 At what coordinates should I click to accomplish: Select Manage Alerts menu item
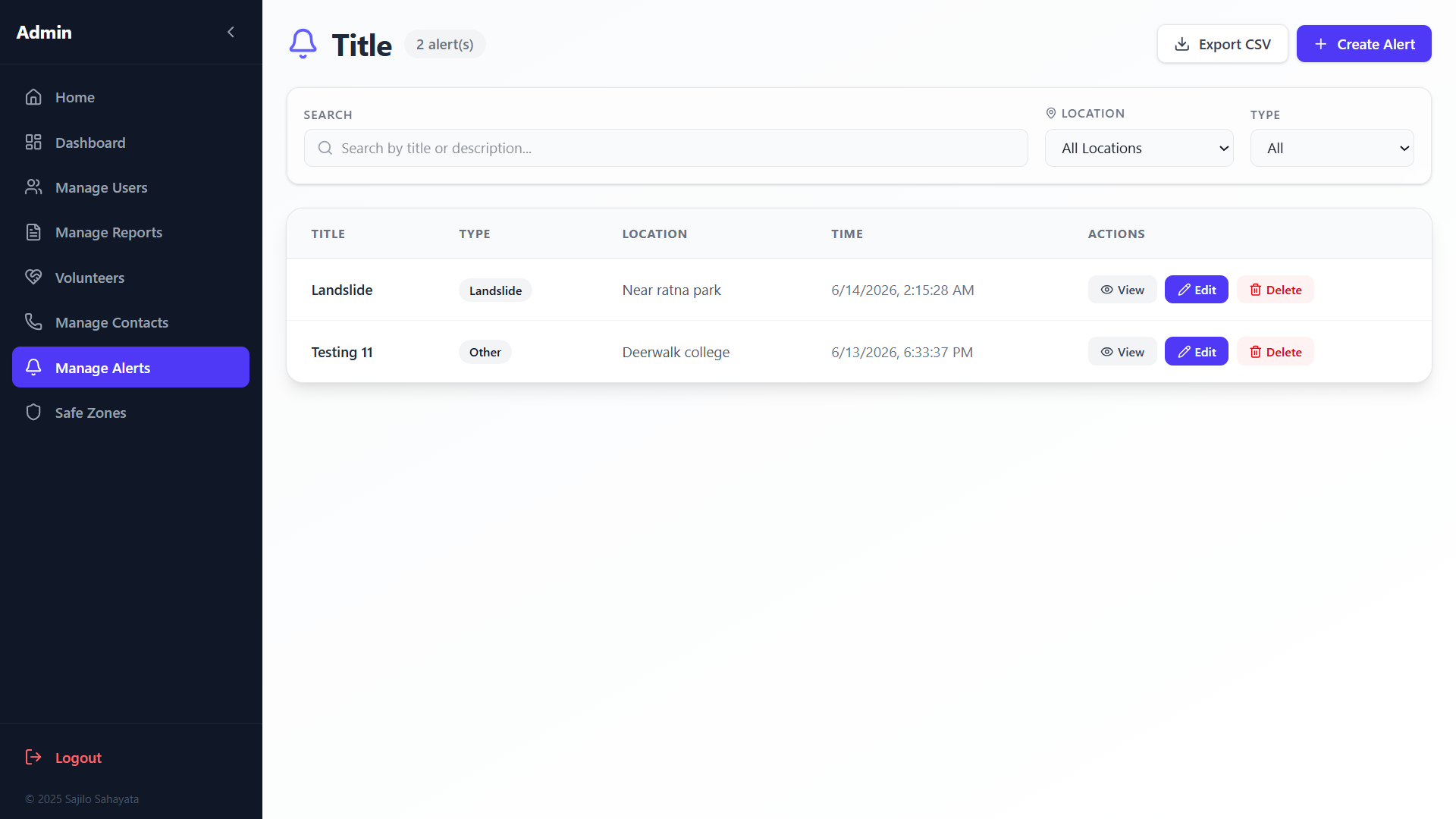pyautogui.click(x=130, y=367)
